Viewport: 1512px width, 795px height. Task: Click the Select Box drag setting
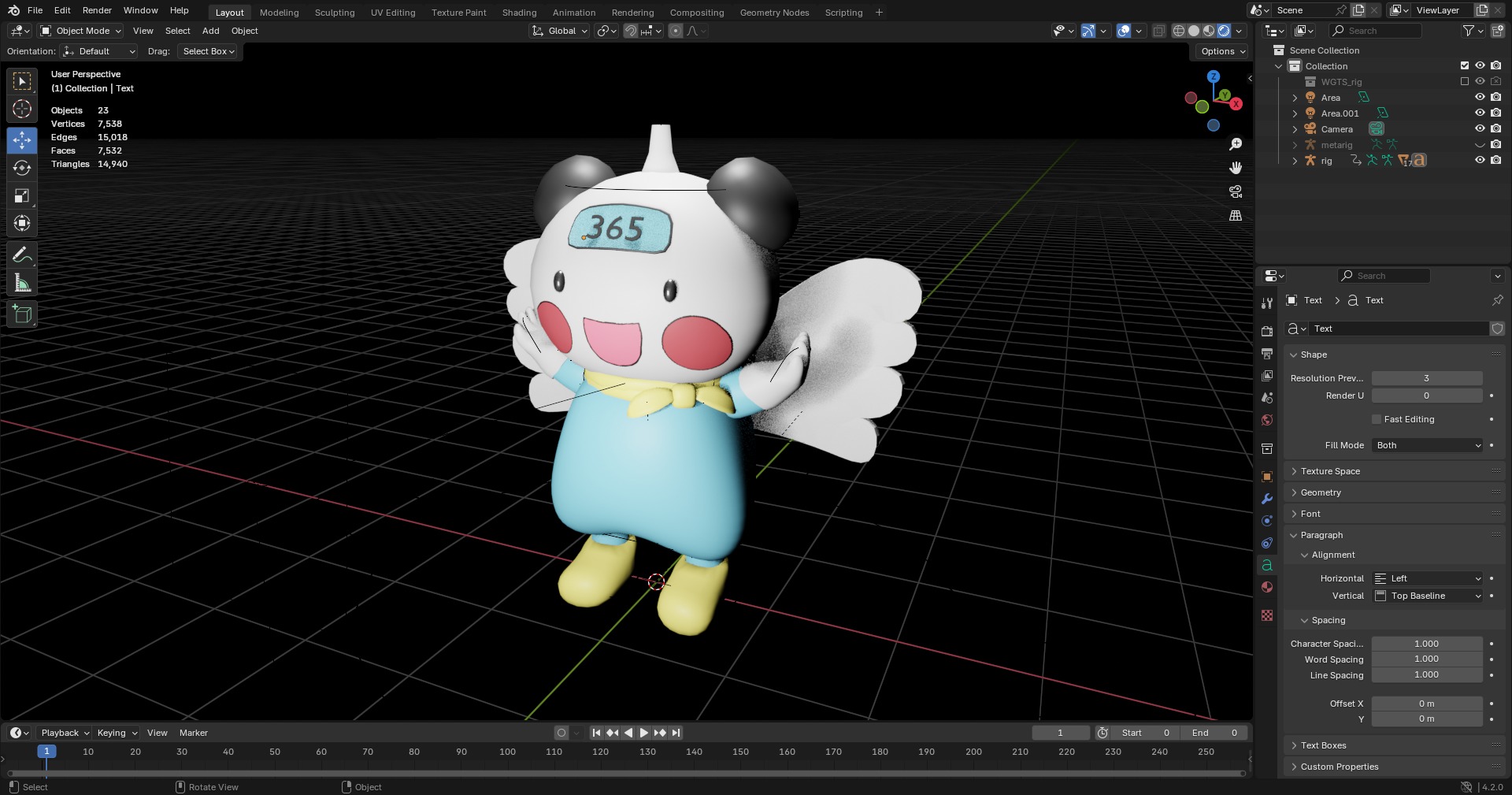pos(209,51)
